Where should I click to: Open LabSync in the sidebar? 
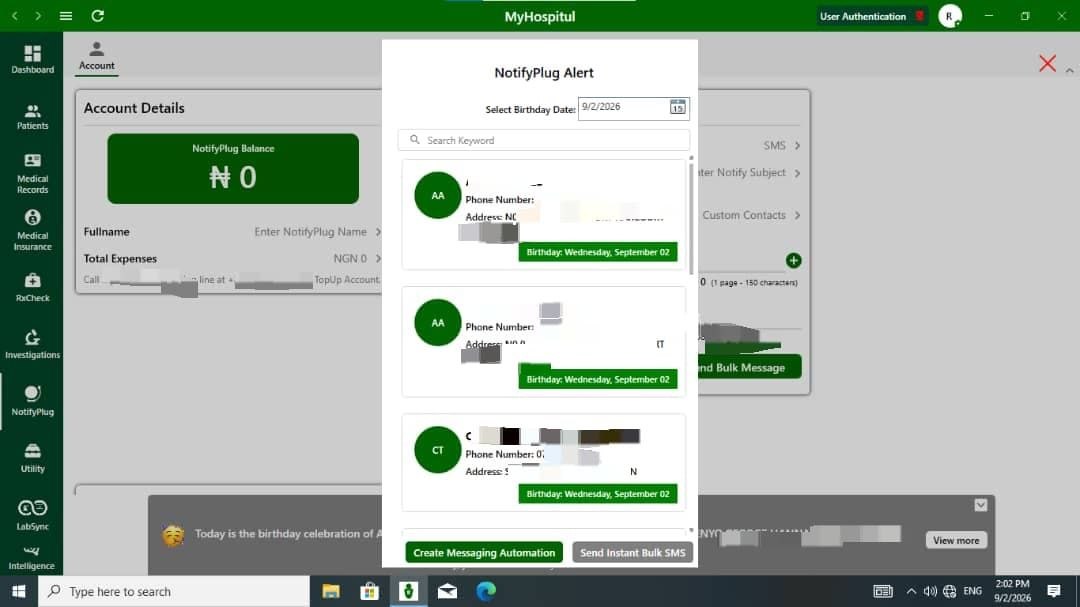tap(32, 515)
